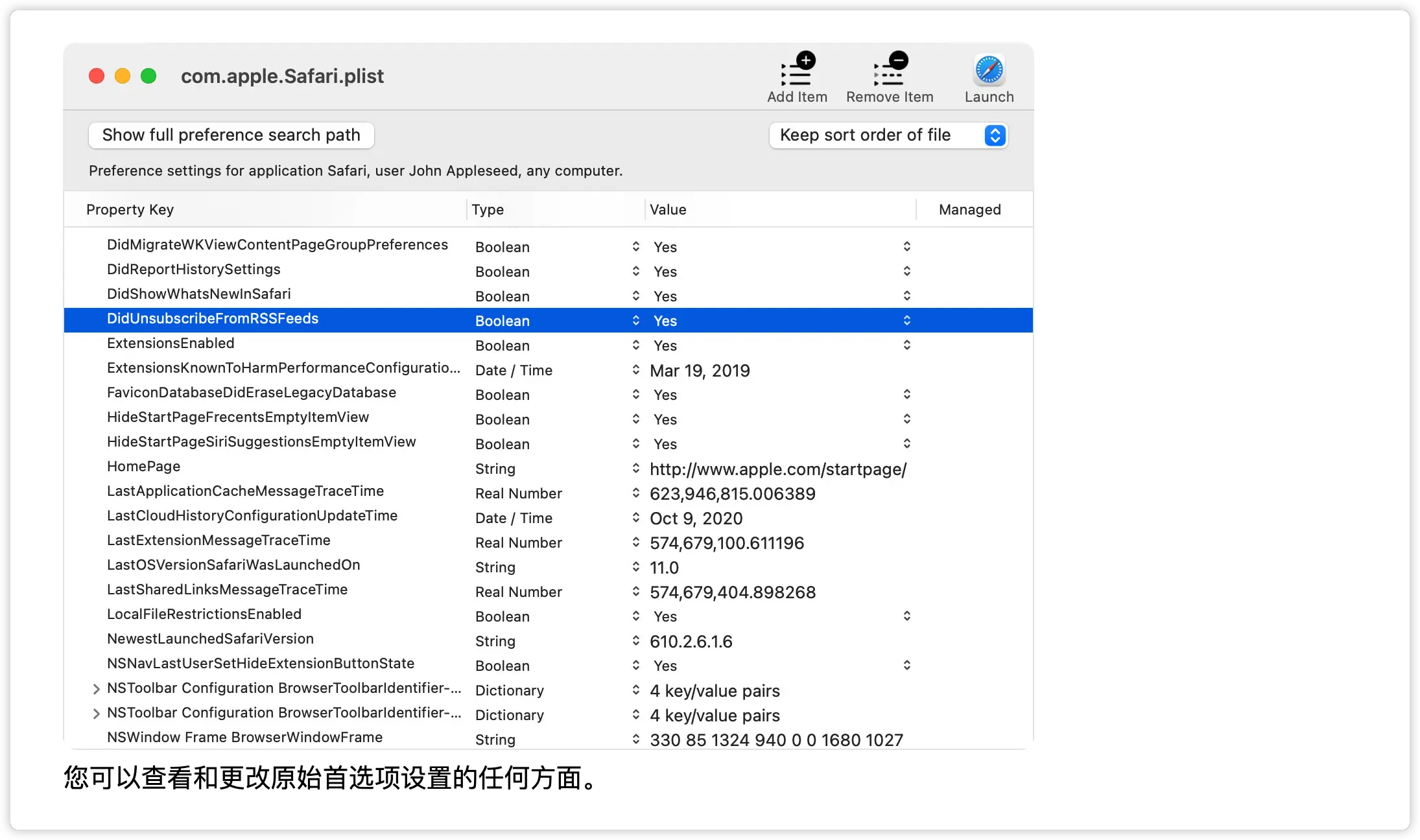Click the red close window button

point(97,76)
